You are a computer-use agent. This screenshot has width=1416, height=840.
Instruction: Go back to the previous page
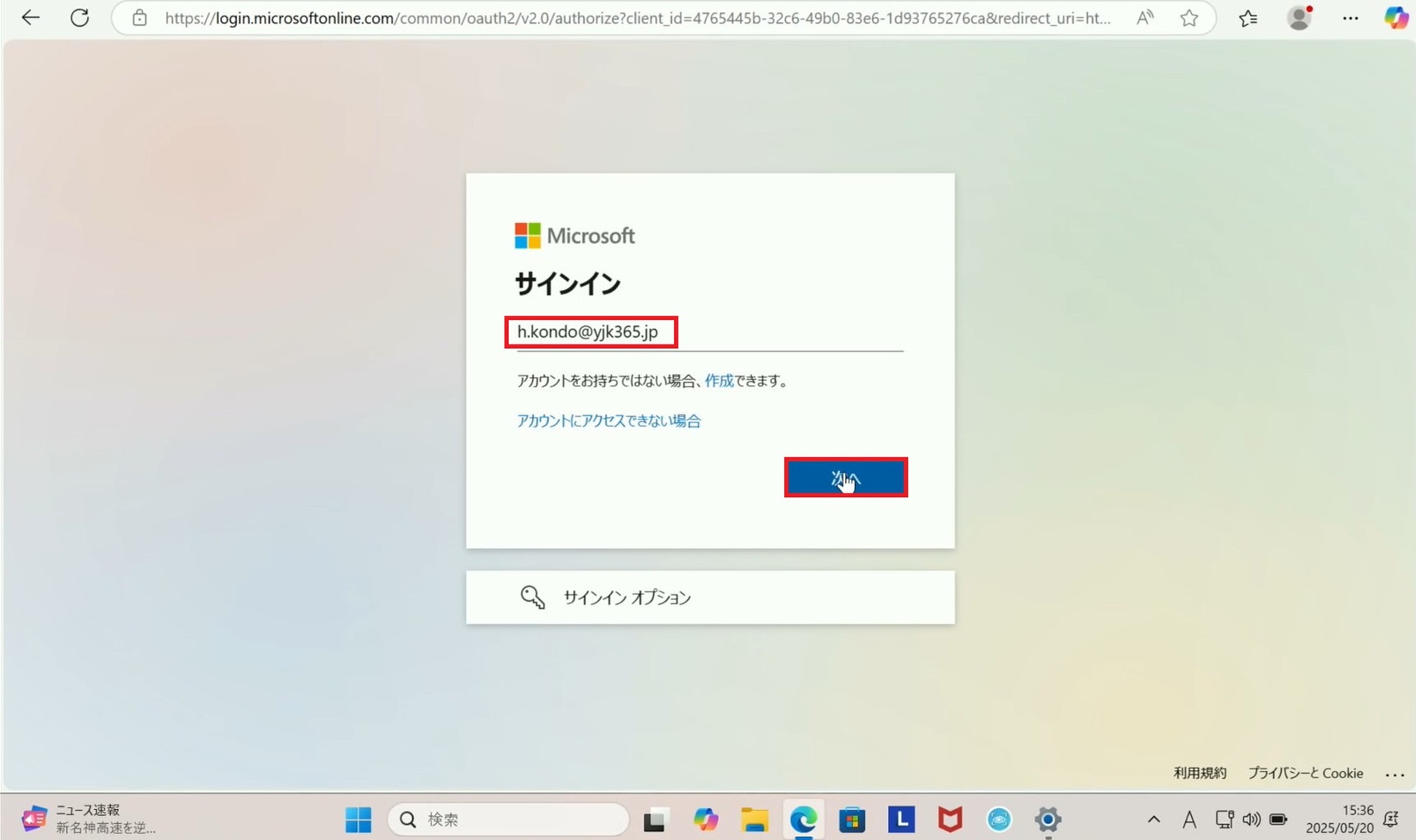(30, 18)
